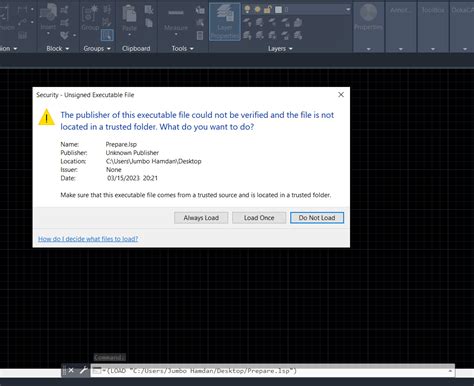Click the top-right icon in Tools panel
Screen dimensions: 474x386
coord(200,10)
